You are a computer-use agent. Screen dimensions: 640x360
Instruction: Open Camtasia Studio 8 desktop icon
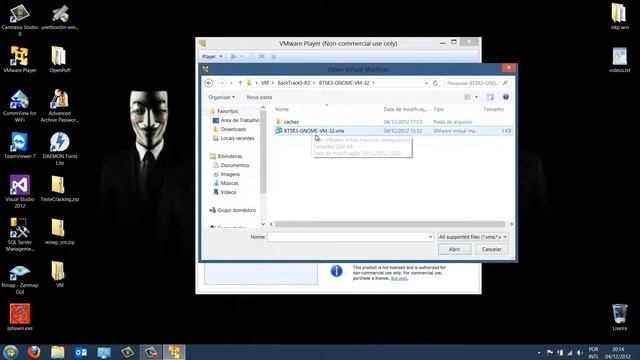coord(20,20)
